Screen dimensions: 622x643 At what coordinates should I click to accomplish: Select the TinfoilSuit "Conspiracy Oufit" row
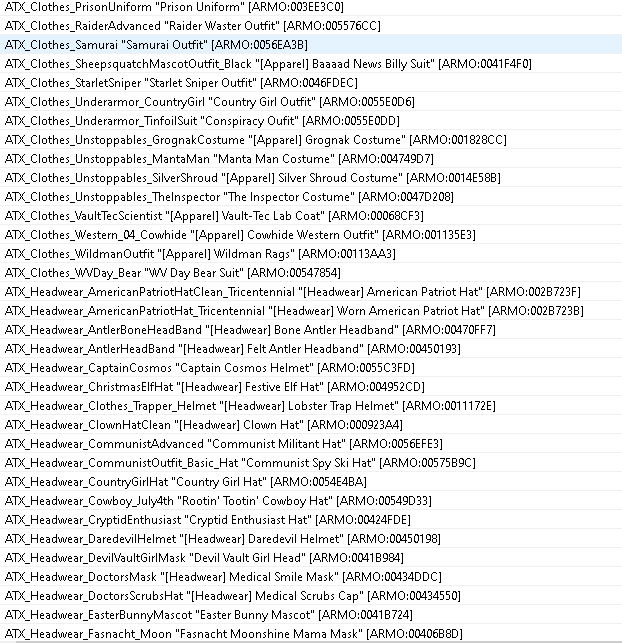[311, 121]
